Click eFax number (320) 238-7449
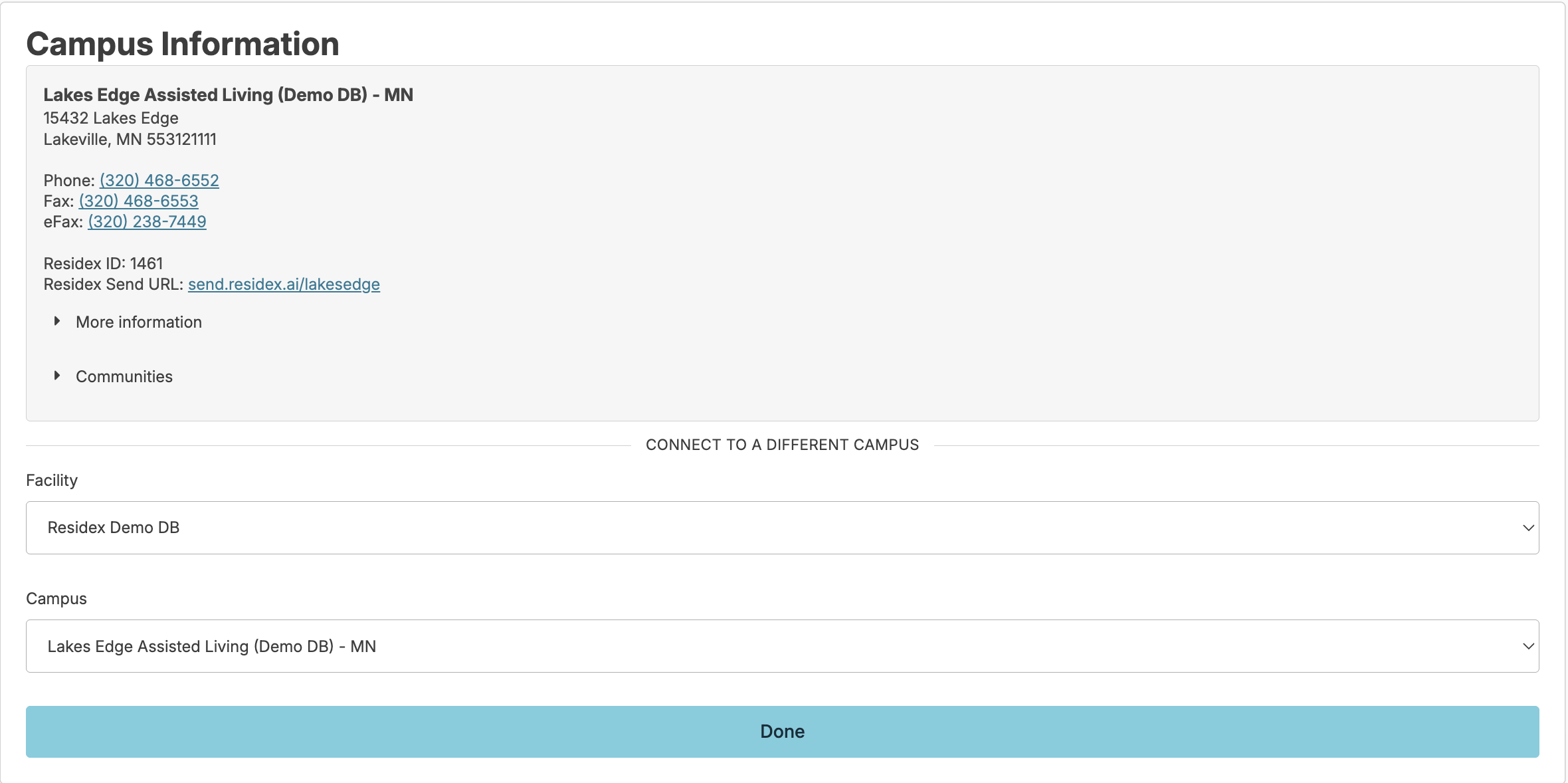 click(147, 221)
